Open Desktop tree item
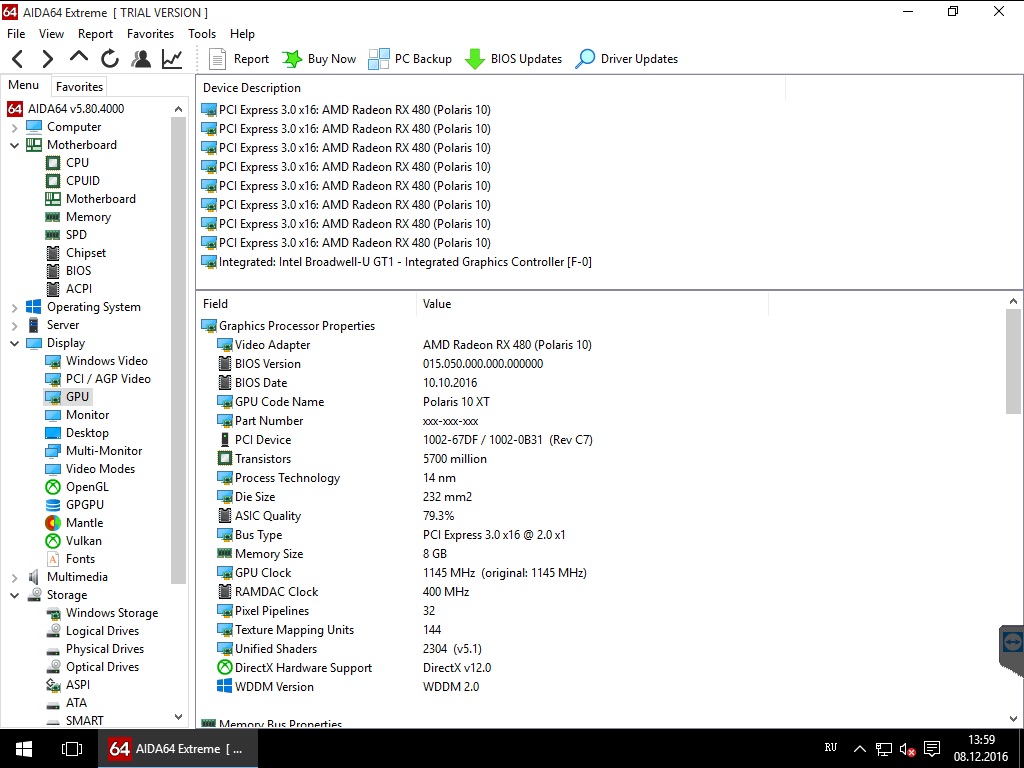 87,433
